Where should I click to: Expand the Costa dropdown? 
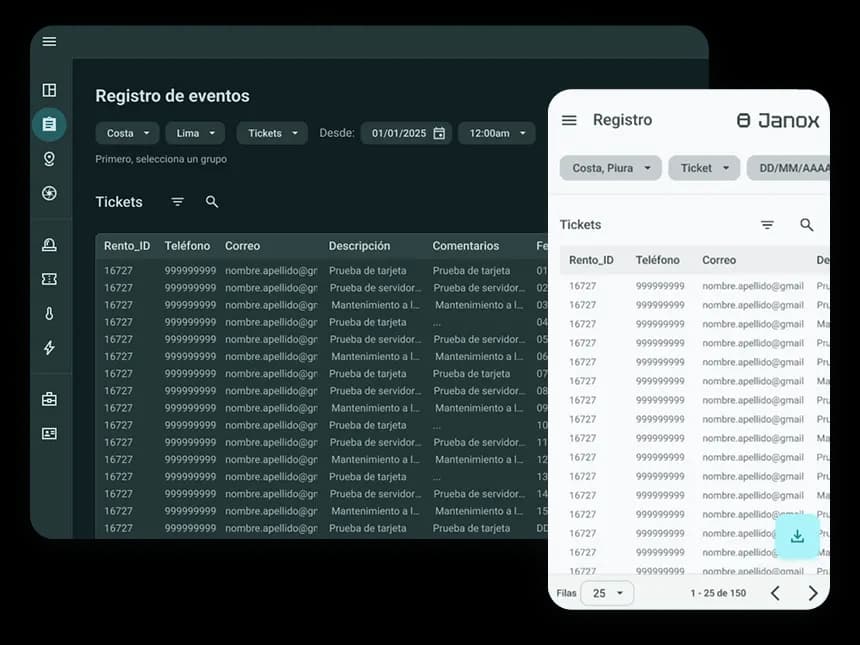tap(129, 133)
